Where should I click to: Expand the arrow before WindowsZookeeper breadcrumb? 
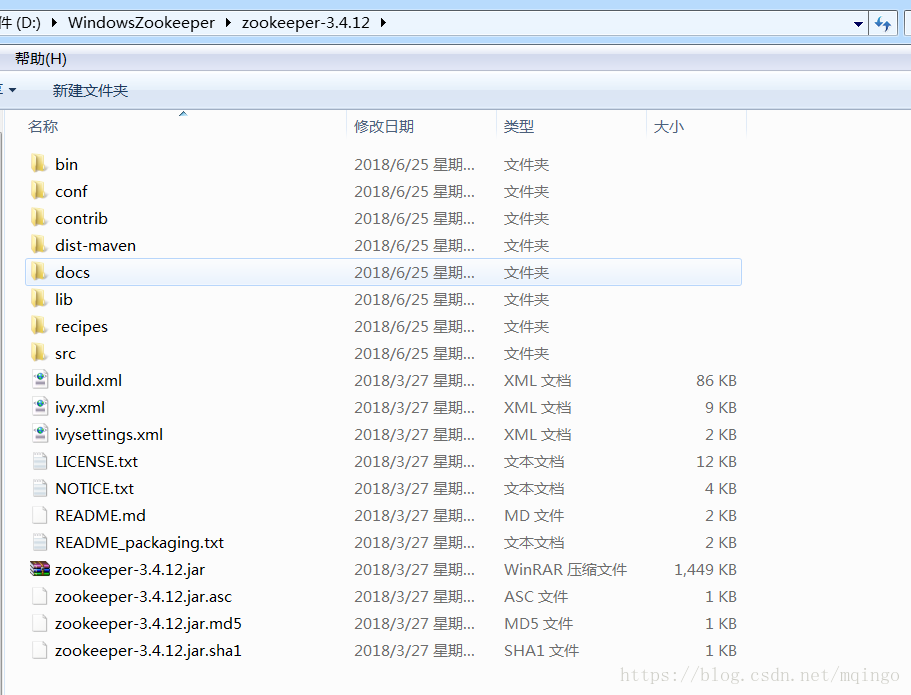click(x=54, y=23)
